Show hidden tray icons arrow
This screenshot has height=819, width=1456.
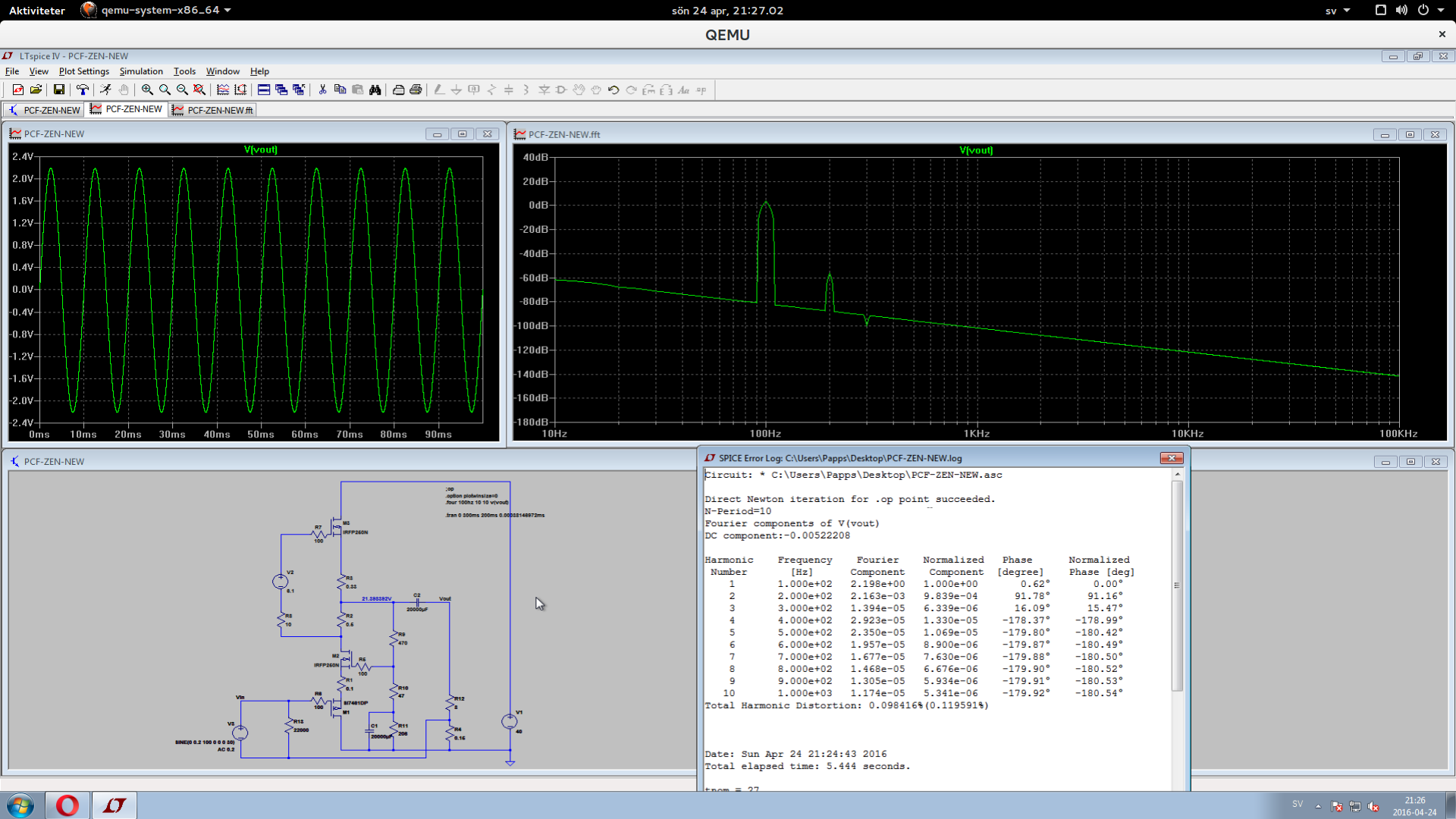point(1318,806)
